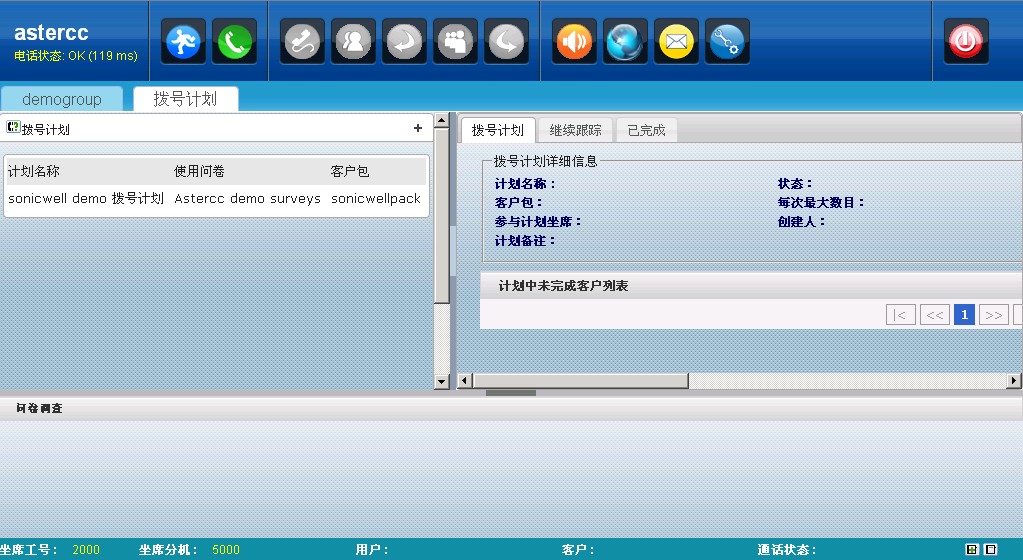
Task: Click the right arrow of horizontal scrollbar
Action: click(1014, 381)
